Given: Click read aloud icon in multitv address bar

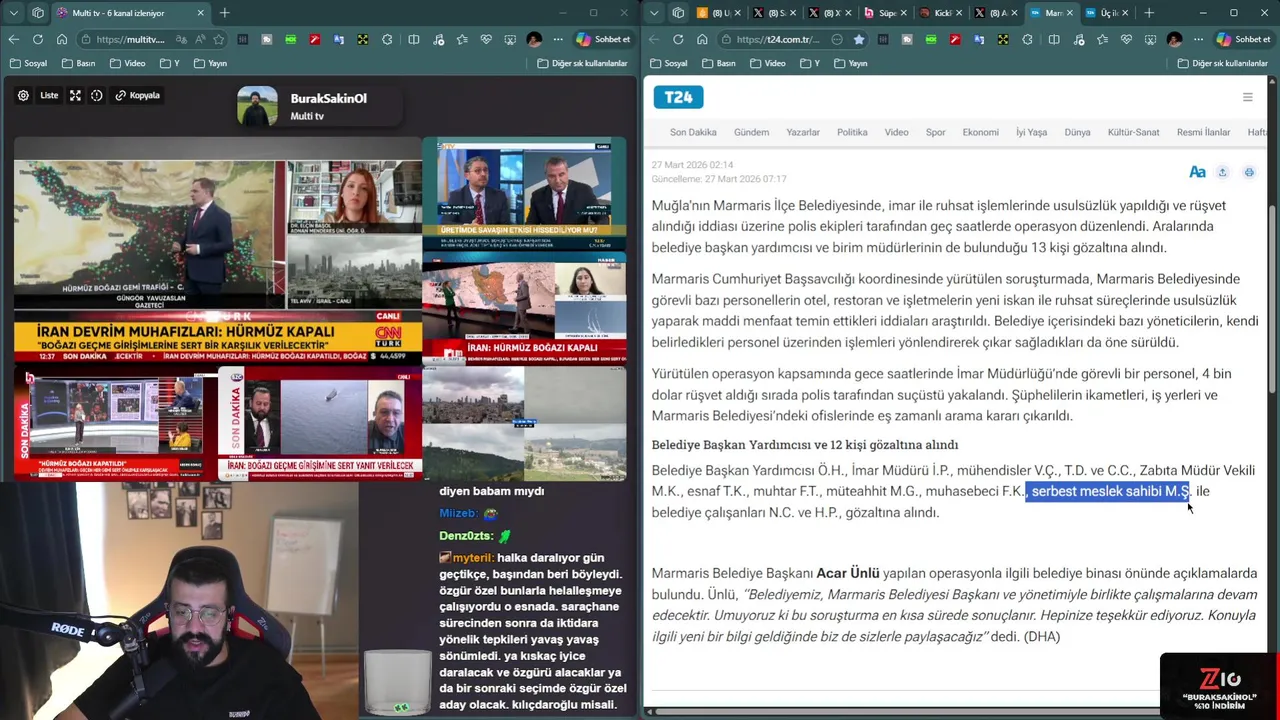Looking at the screenshot, I should pyautogui.click(x=200, y=39).
